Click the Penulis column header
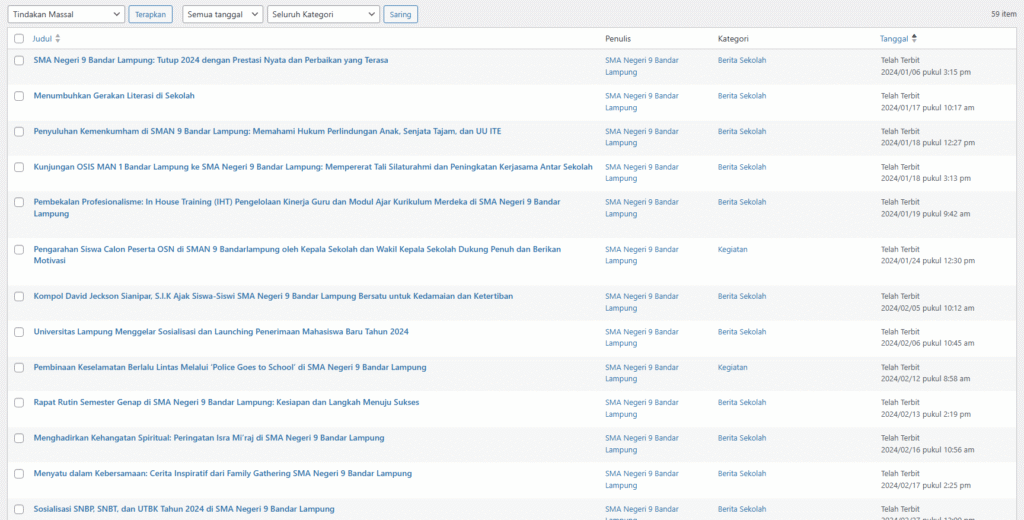 pos(618,39)
